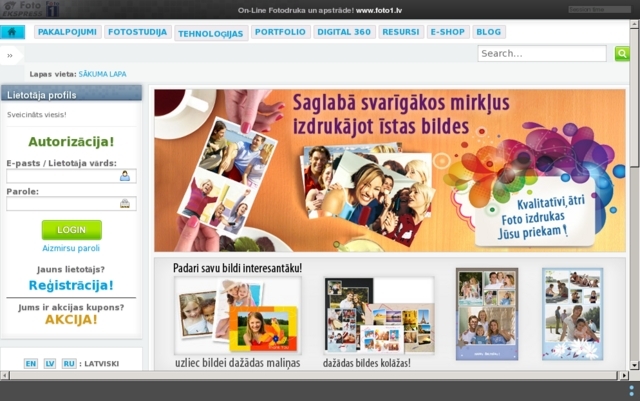This screenshot has width=640, height=401.
Task: Click the Parole password field
Action: point(71,203)
